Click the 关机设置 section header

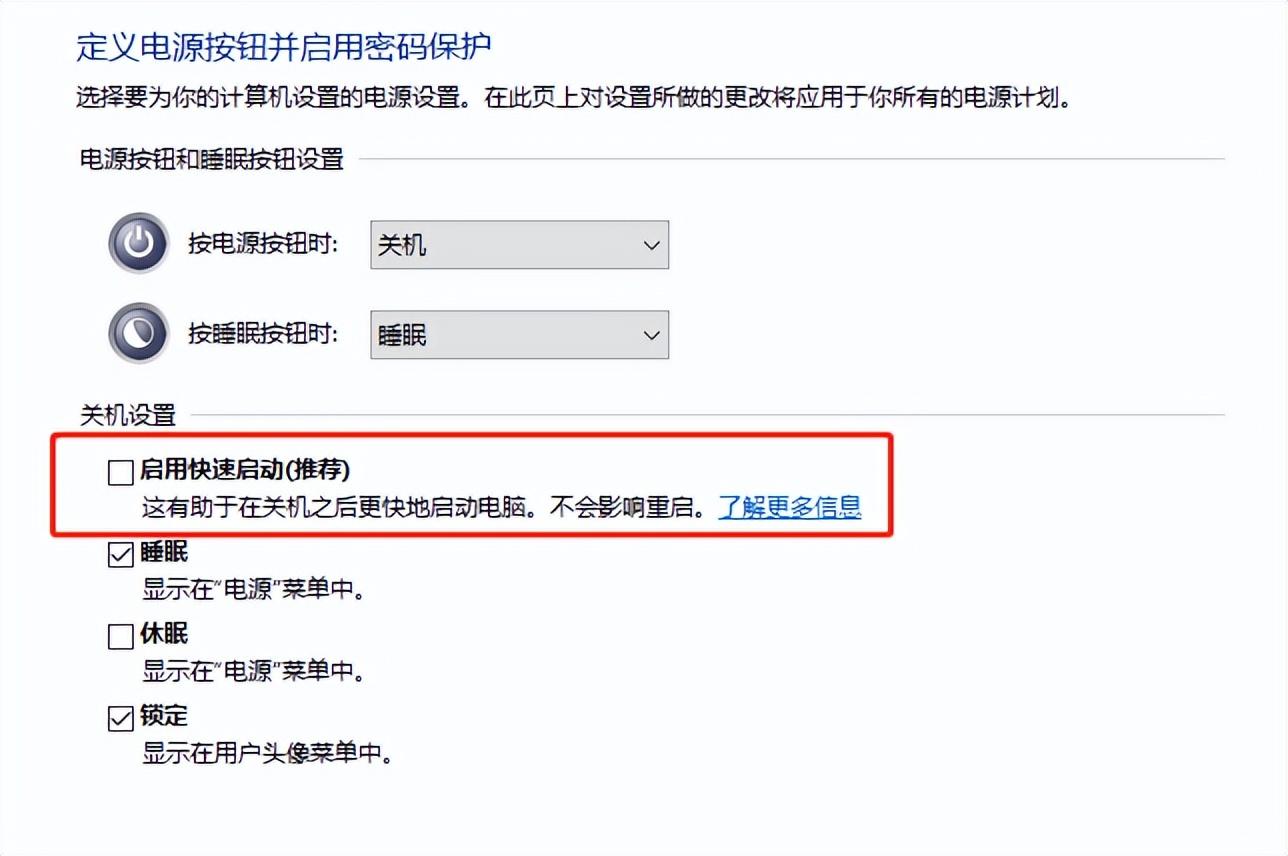pyautogui.click(x=127, y=414)
